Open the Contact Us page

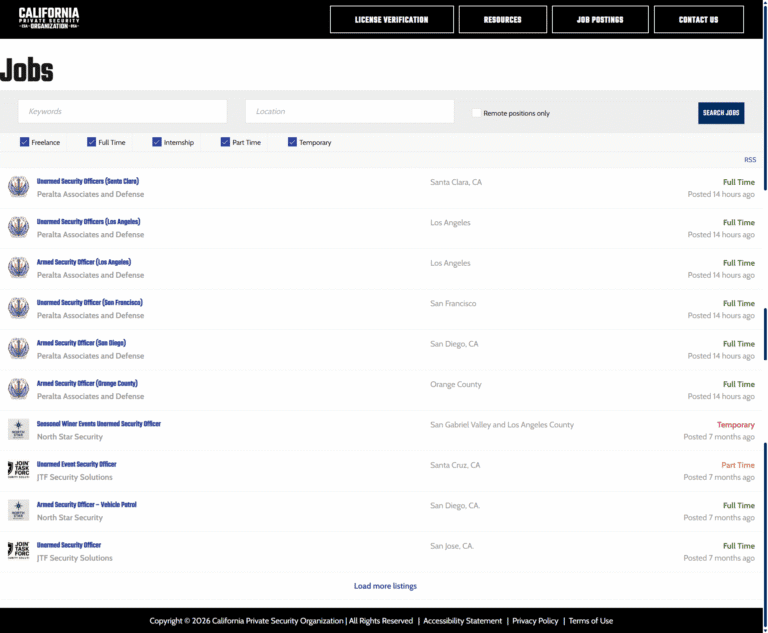[698, 20]
